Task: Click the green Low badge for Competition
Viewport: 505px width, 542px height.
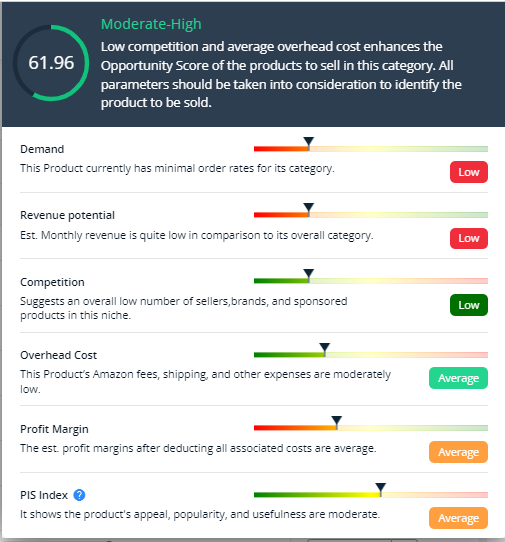Action: [x=469, y=305]
